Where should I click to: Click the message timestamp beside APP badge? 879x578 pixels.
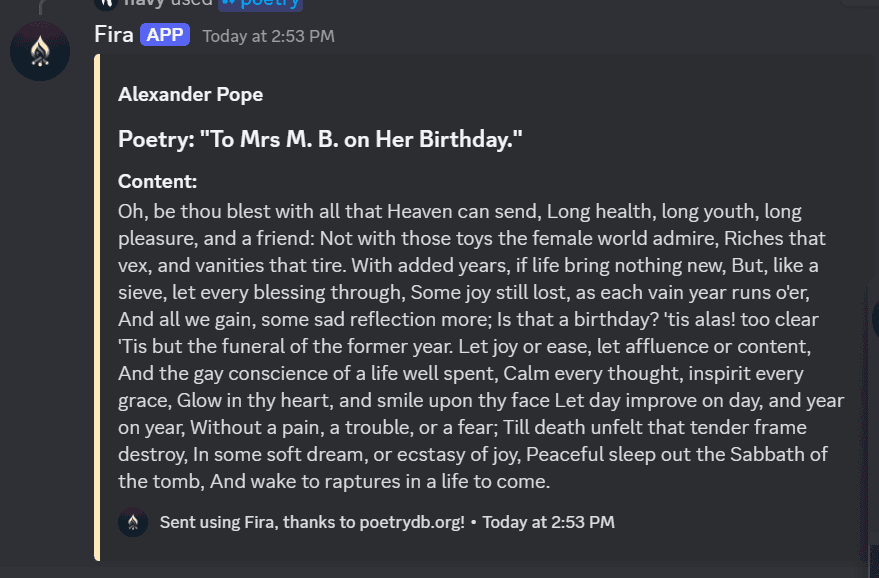click(x=268, y=37)
